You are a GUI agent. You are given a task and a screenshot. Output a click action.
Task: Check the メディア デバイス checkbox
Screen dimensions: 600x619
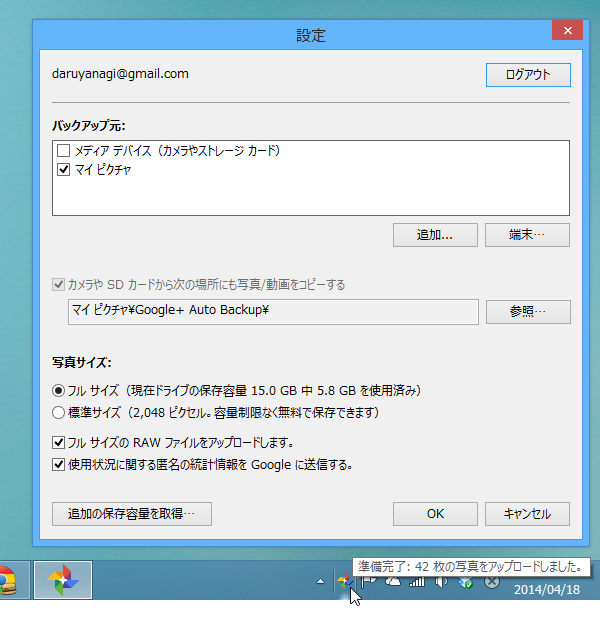[64, 150]
